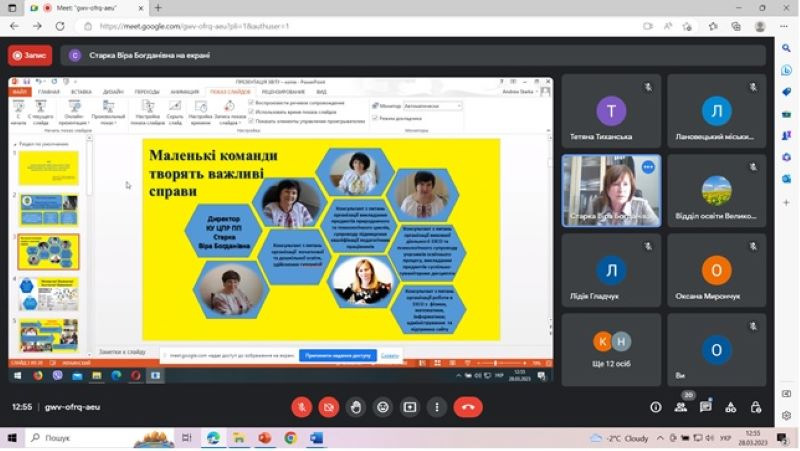This screenshot has height=451, width=800.
Task: Open the ФАЙЛ tab in shared PowerPoint
Action: tap(20, 92)
